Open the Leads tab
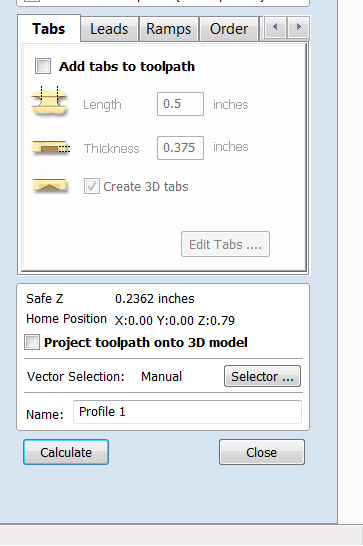363x546 pixels. 109,29
